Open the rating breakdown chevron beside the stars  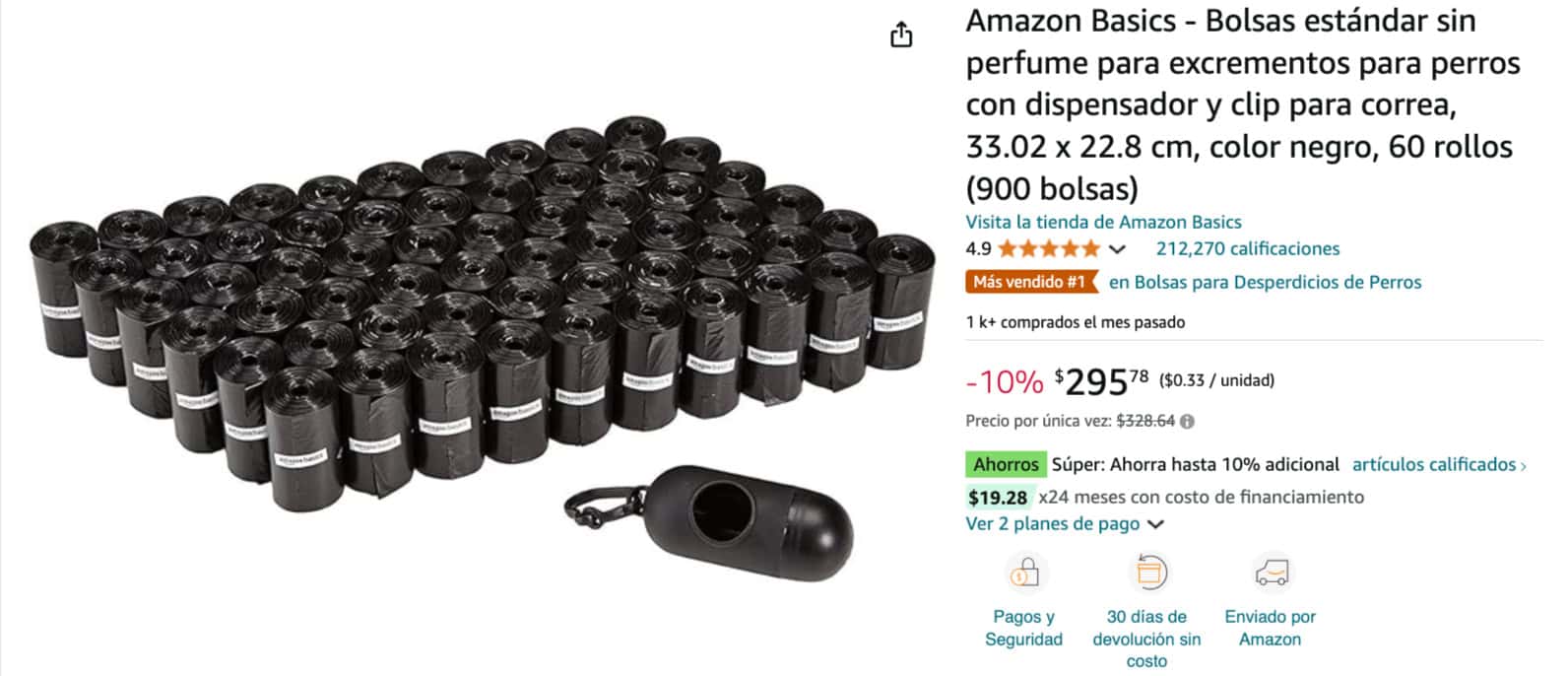coord(1117,249)
